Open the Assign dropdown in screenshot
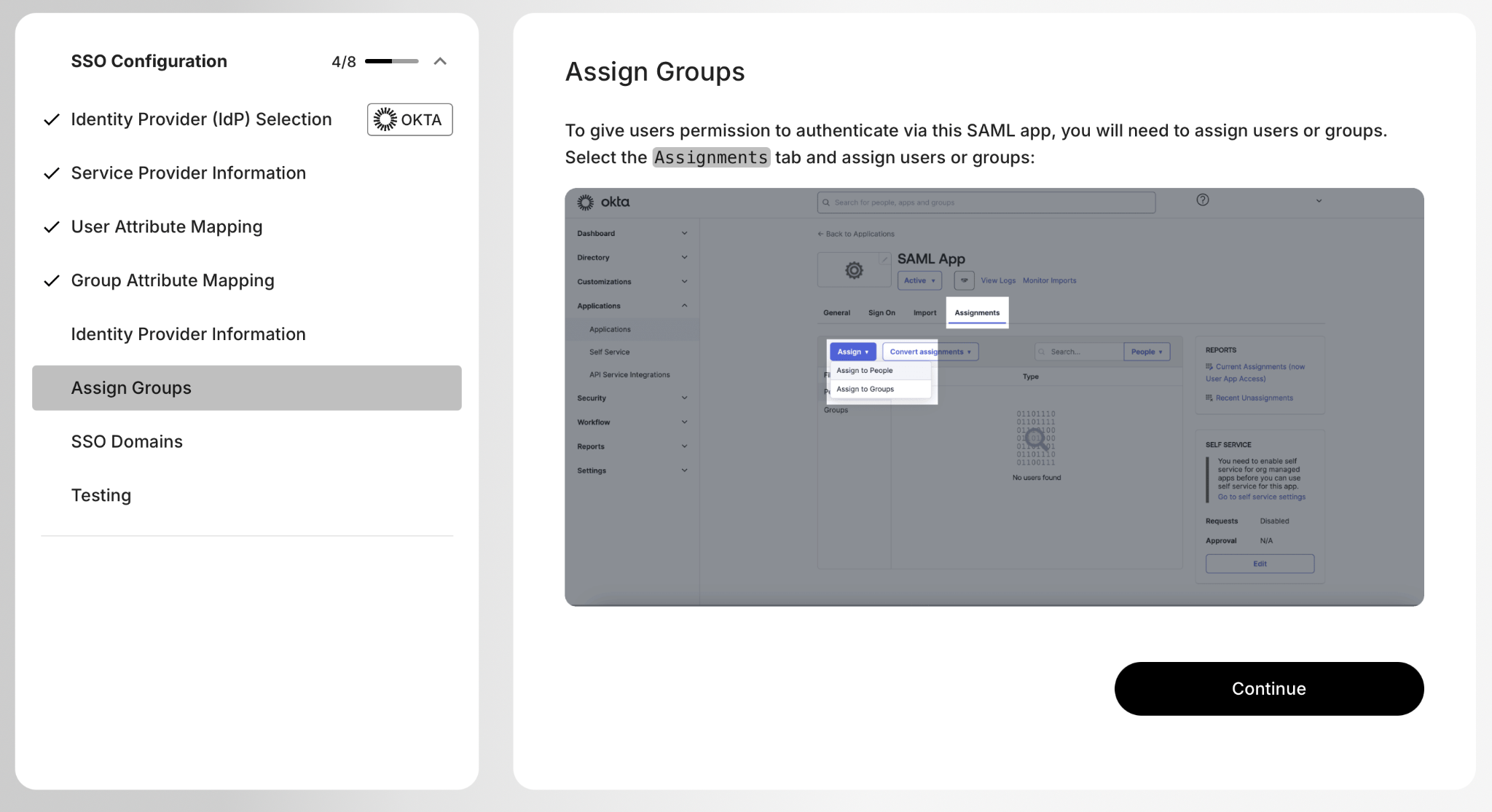The height and width of the screenshot is (812, 1492). [852, 352]
